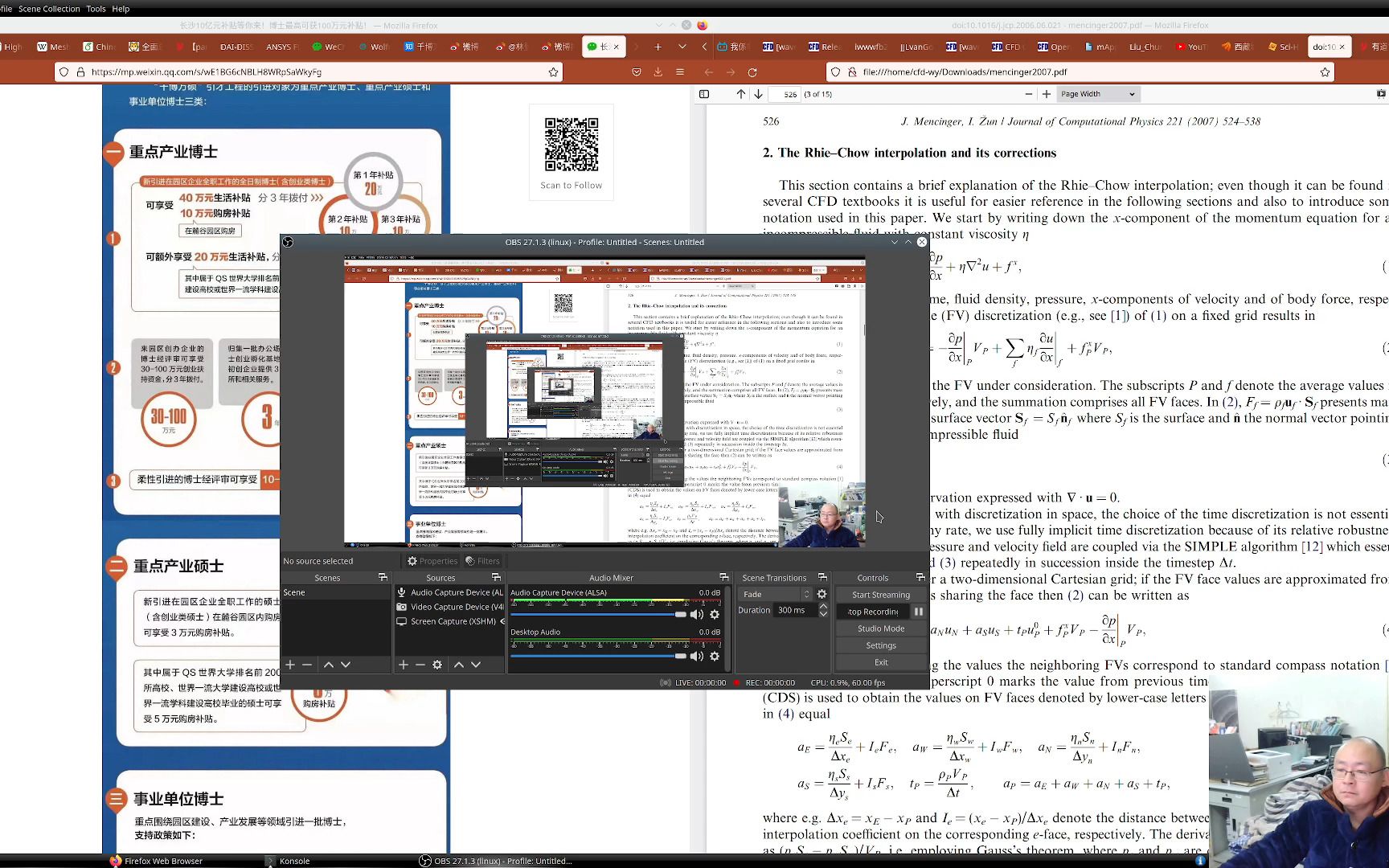Viewport: 1389px width, 868px height.
Task: Open left Firefox hamburger menu
Action: (x=680, y=72)
